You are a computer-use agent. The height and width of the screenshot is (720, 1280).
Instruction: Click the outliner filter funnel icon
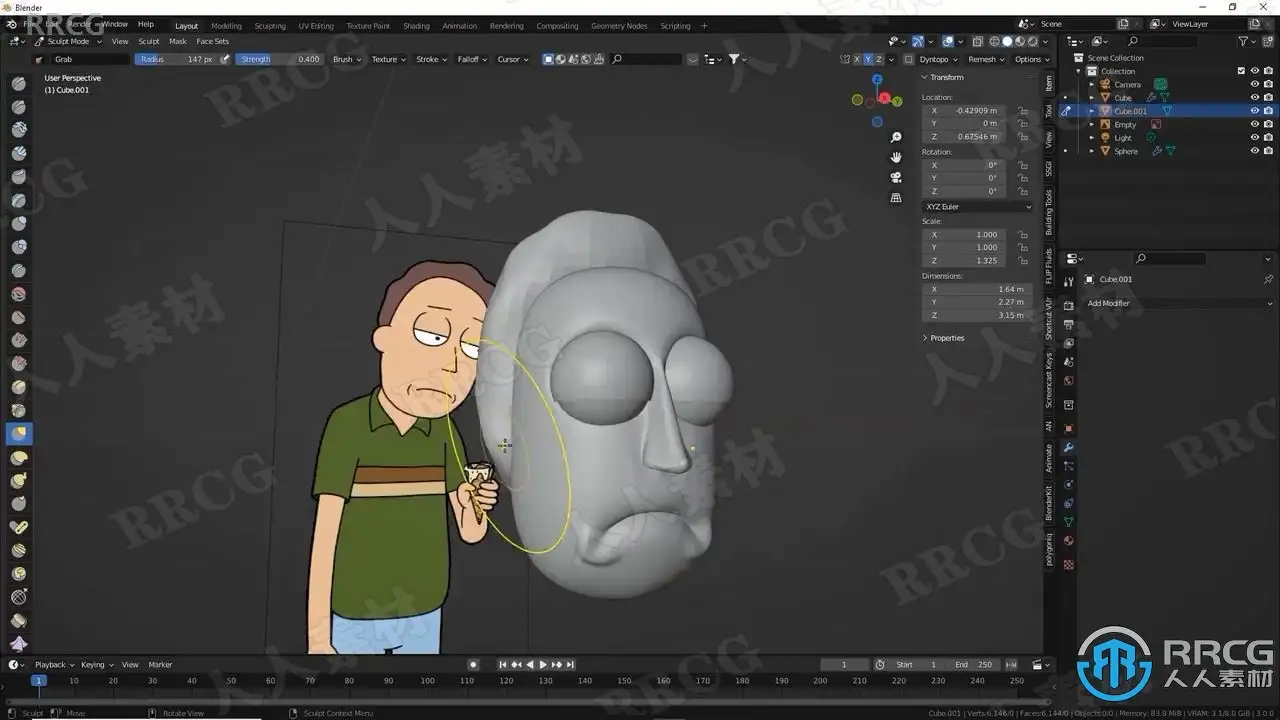1244,41
